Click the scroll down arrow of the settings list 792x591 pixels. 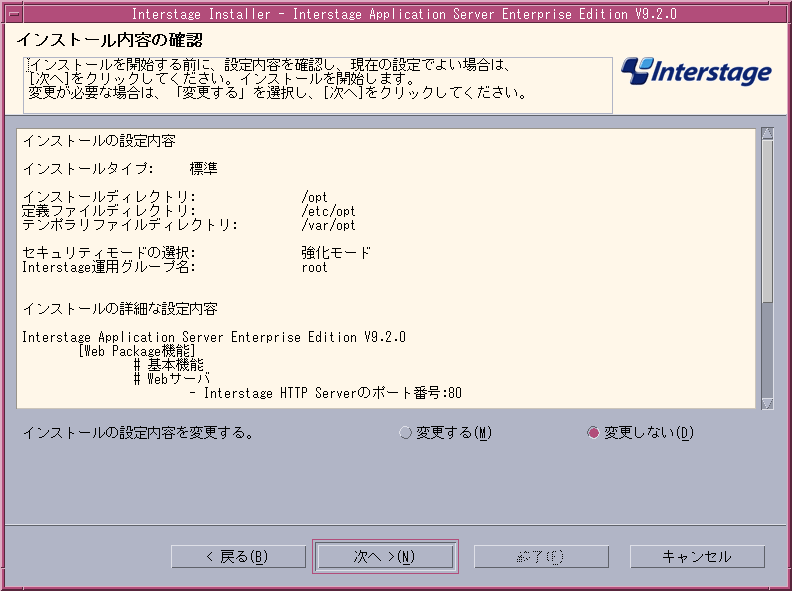767,403
